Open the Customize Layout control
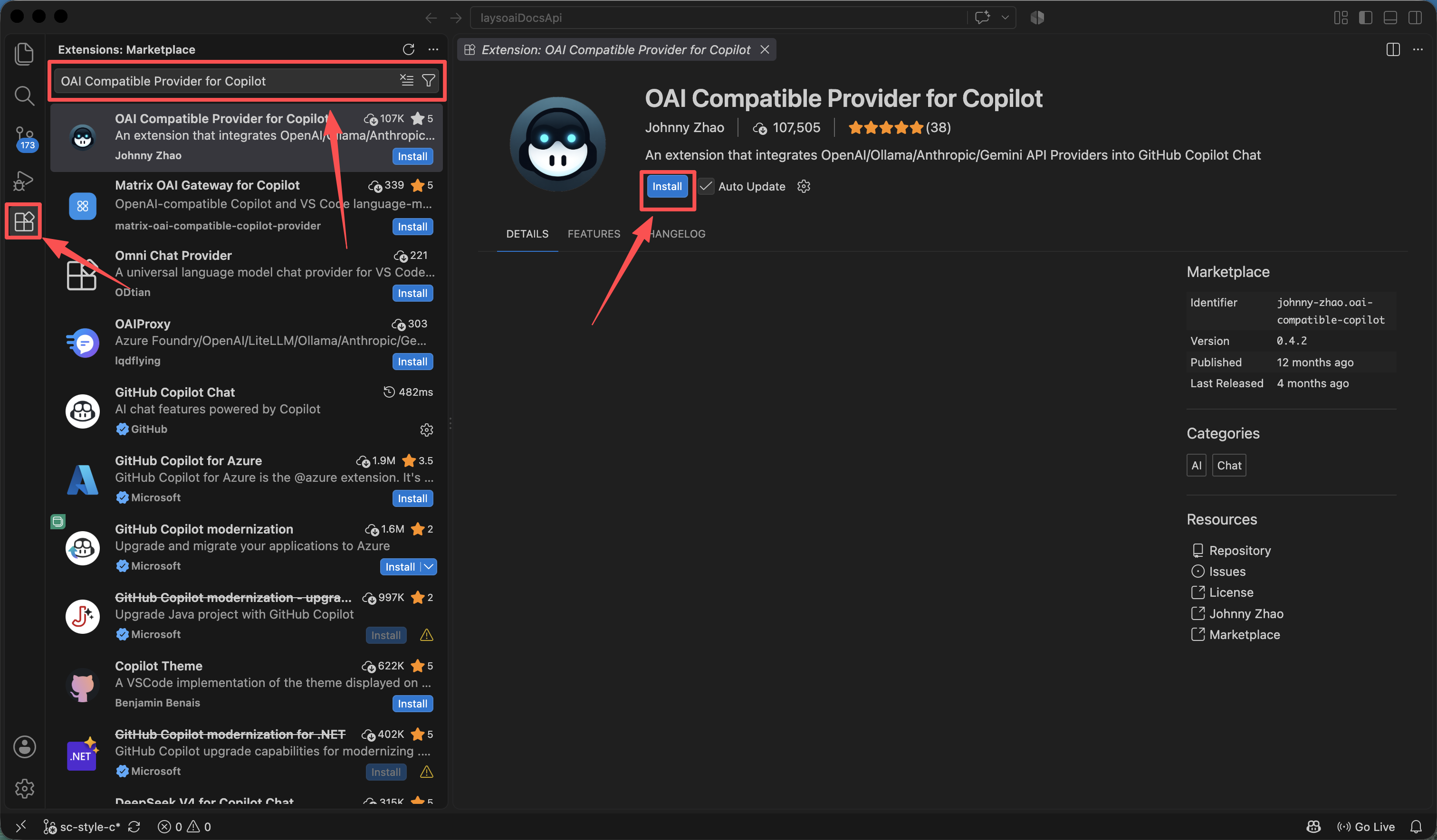 point(1341,18)
